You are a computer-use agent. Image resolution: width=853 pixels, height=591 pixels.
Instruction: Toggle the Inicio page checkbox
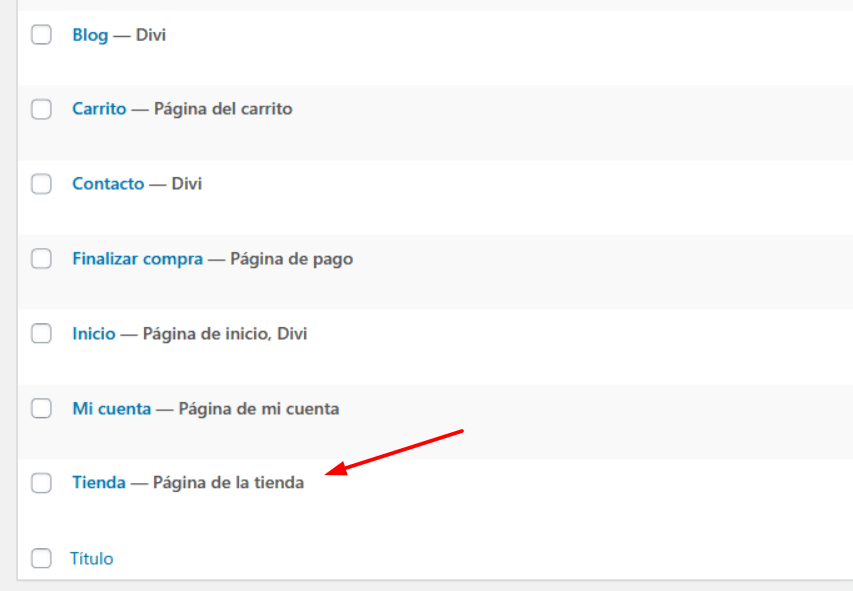coord(41,334)
